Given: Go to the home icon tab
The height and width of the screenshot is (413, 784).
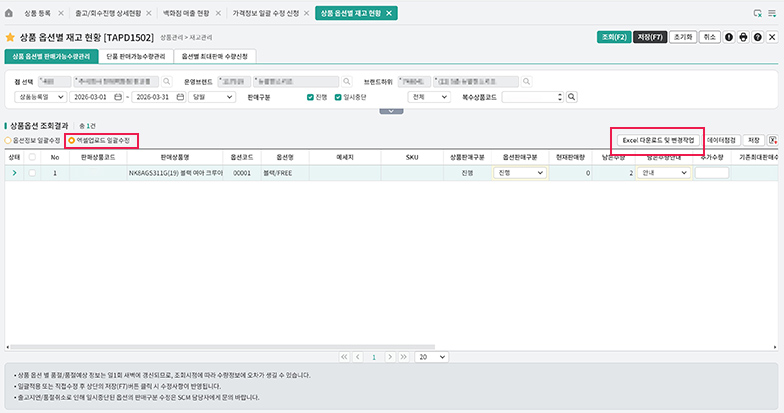Looking at the screenshot, I should pyautogui.click(x=8, y=14).
